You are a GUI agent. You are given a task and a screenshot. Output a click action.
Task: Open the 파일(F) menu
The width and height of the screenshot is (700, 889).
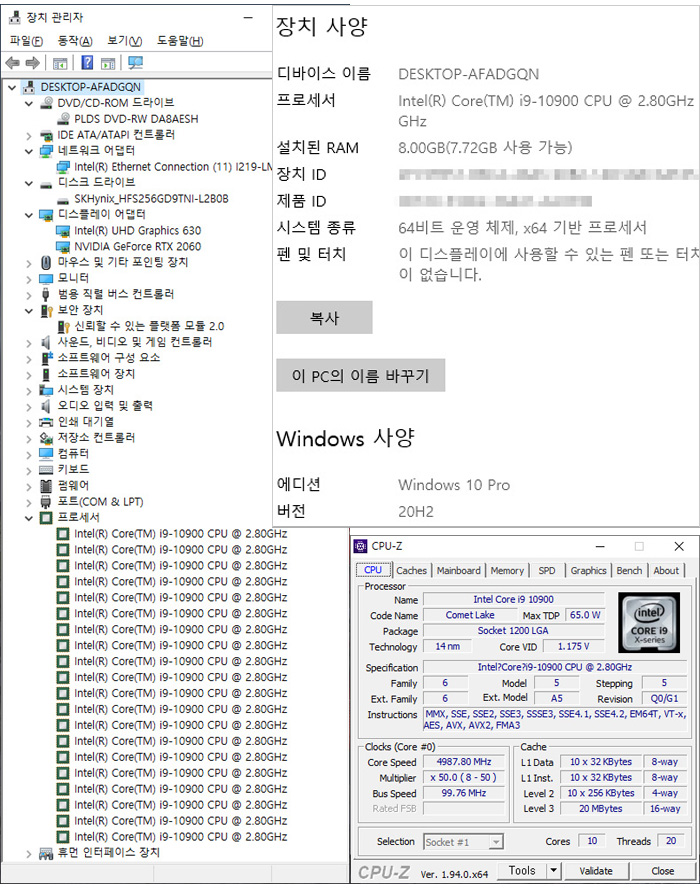click(x=26, y=41)
